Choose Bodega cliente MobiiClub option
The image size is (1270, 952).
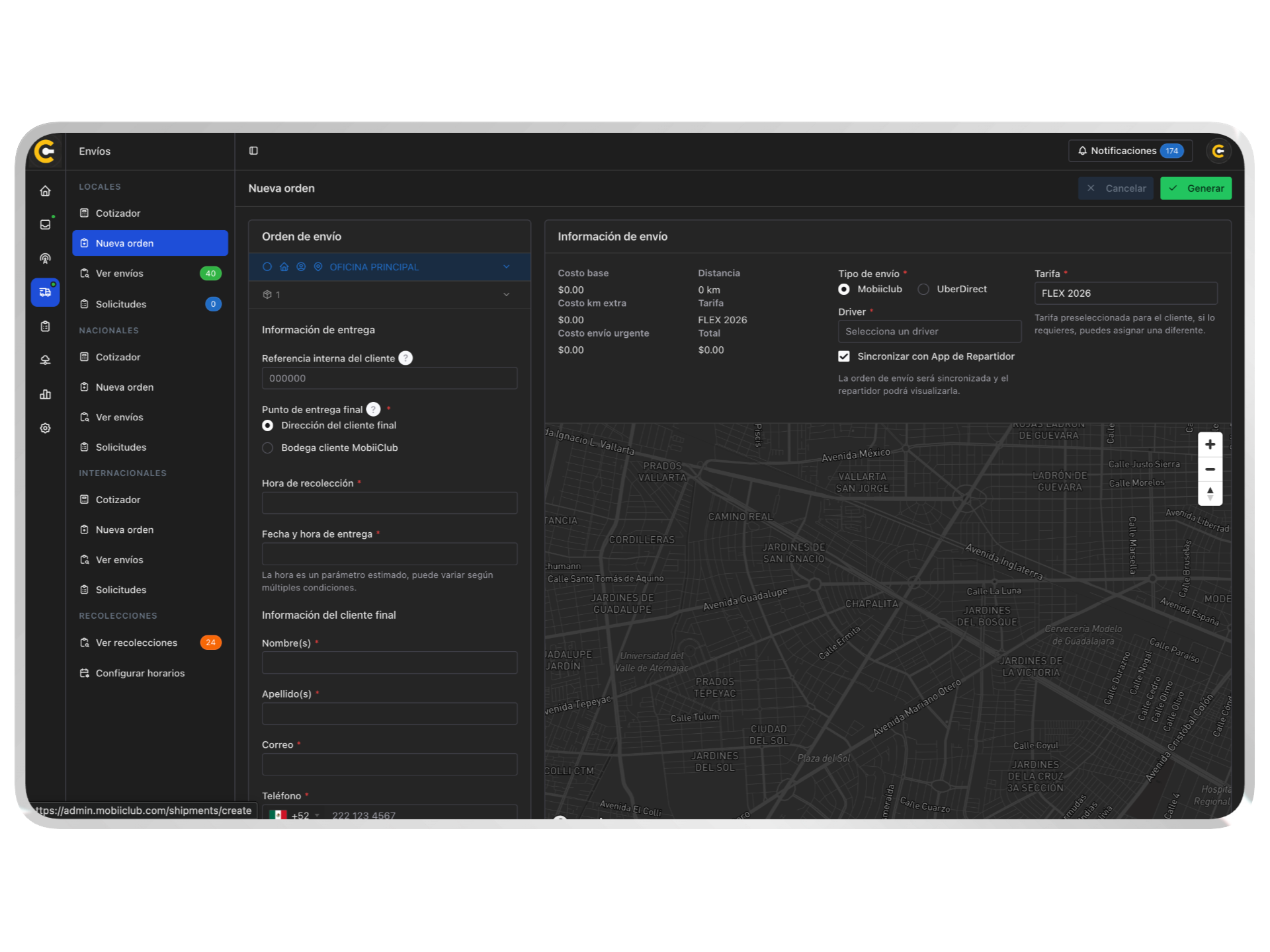(268, 448)
